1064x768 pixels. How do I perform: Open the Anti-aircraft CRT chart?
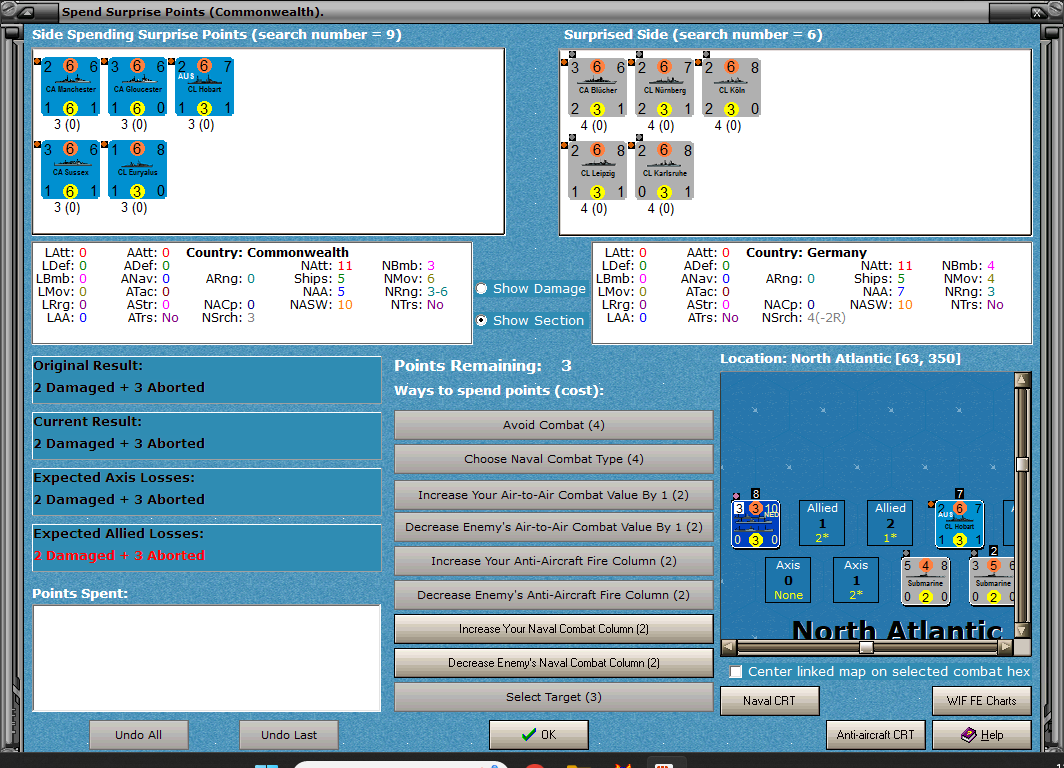pyautogui.click(x=875, y=735)
